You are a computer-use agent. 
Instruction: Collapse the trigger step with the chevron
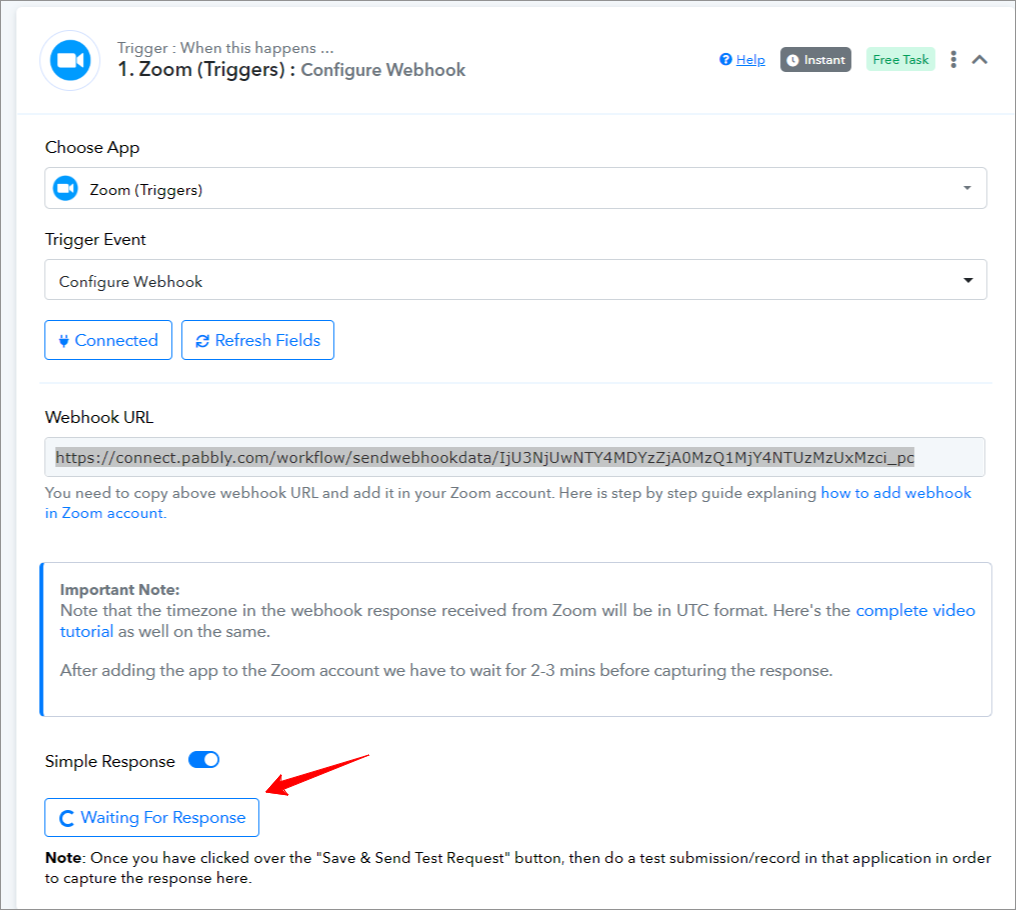coord(980,60)
